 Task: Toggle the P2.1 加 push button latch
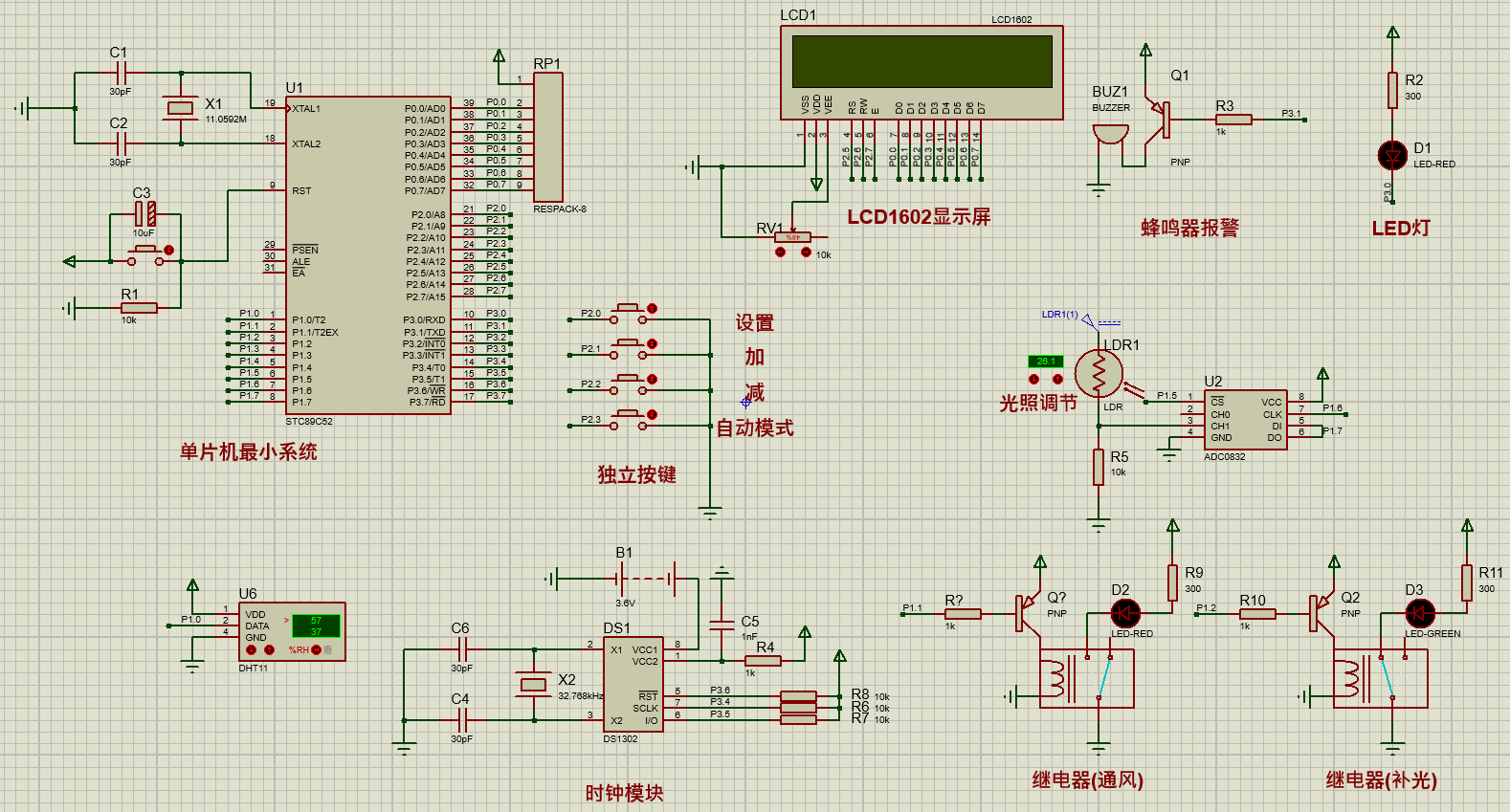(652, 343)
